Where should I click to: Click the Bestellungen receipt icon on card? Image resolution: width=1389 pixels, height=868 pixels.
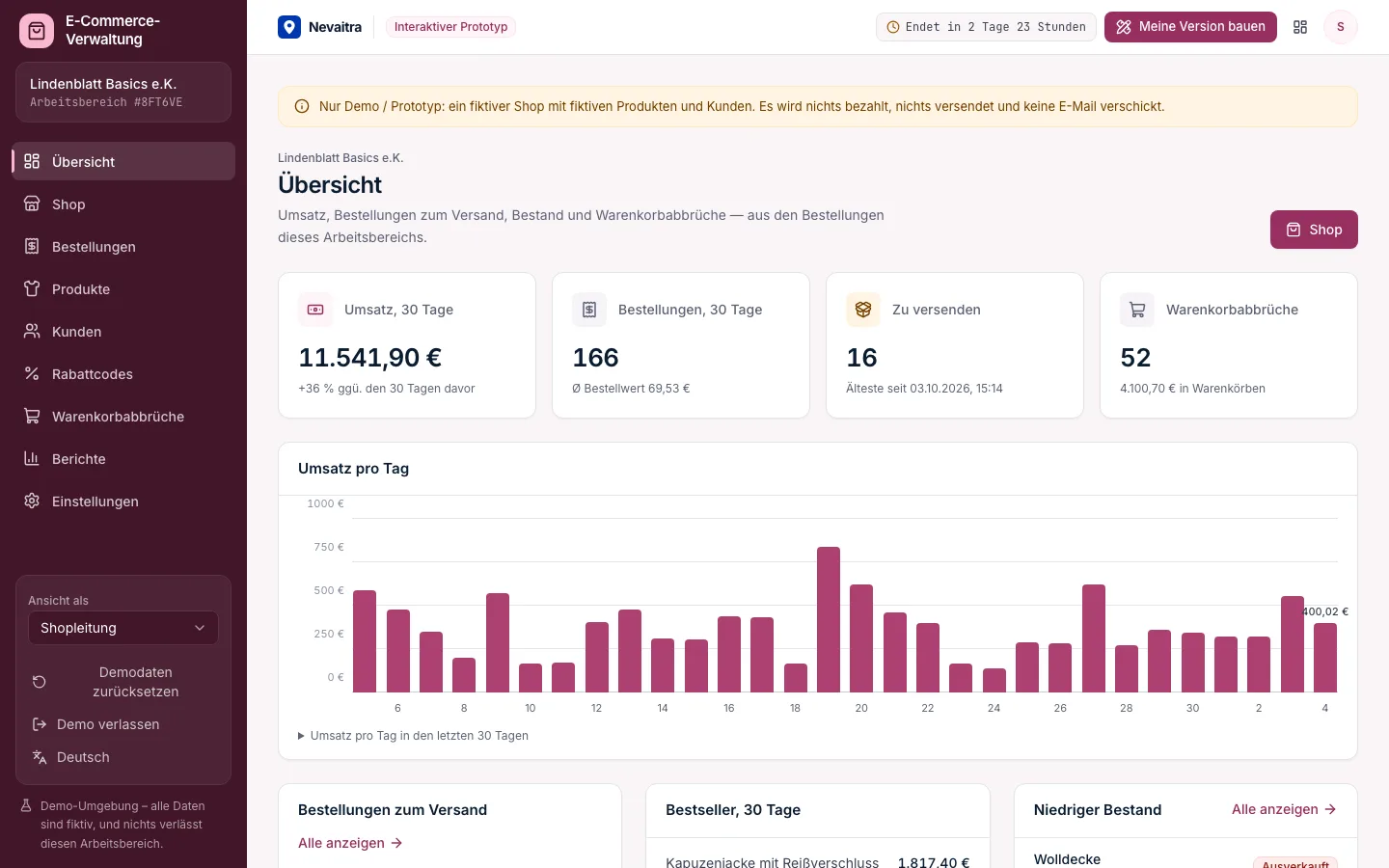pyautogui.click(x=589, y=310)
